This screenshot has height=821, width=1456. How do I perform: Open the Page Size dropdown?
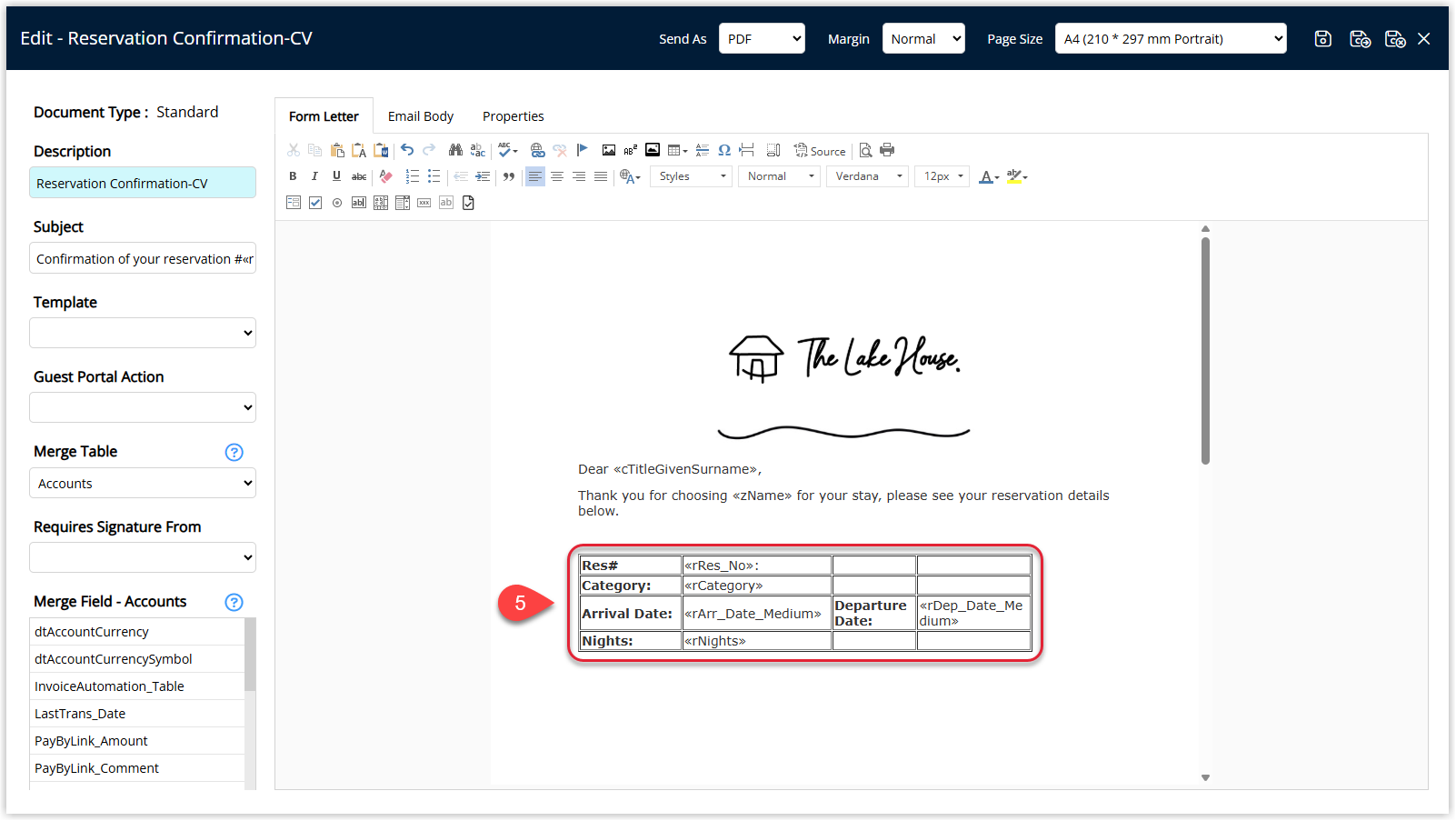coord(1171,38)
